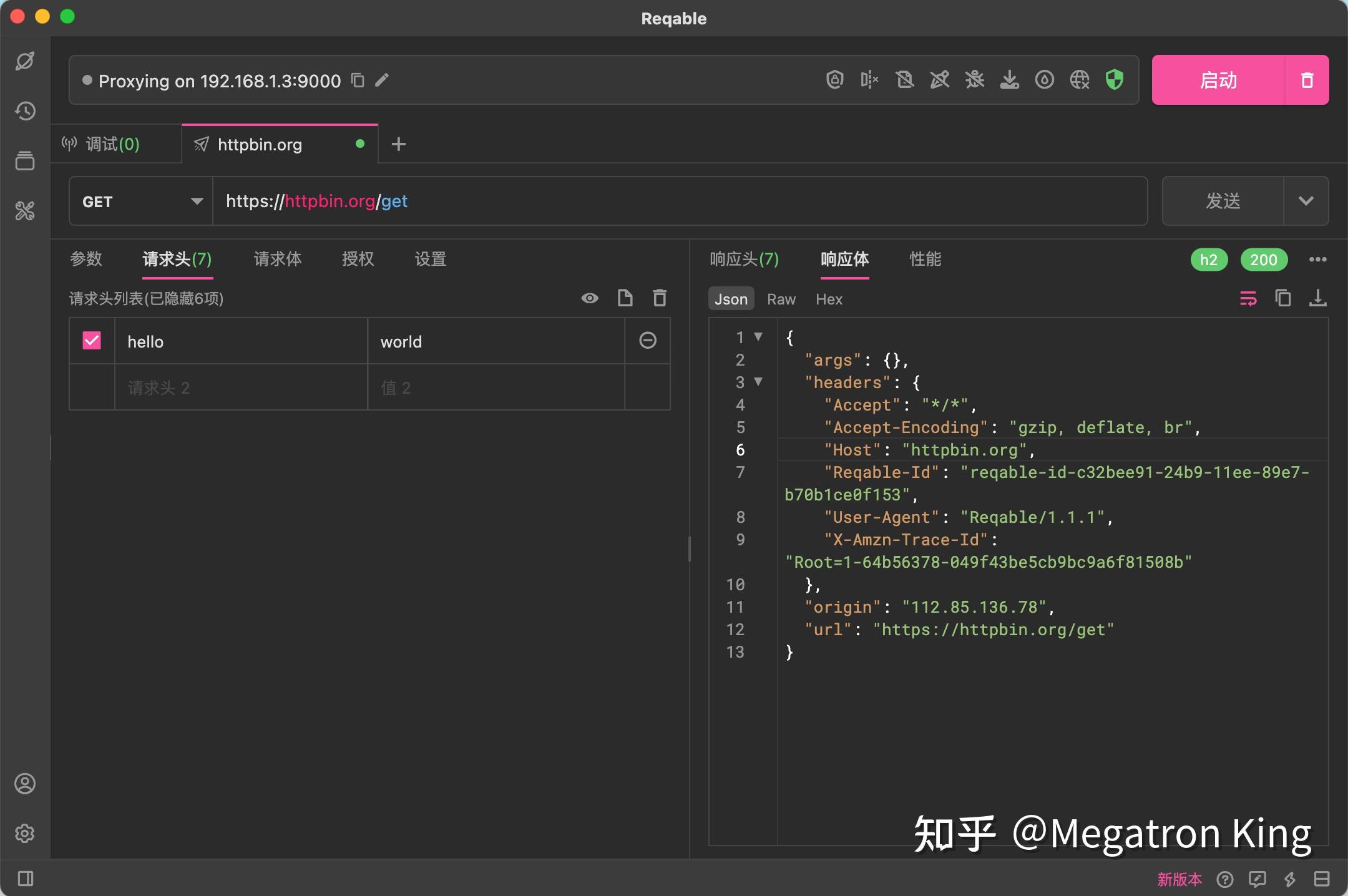
Task: Remove the hello header row
Action: (x=648, y=341)
